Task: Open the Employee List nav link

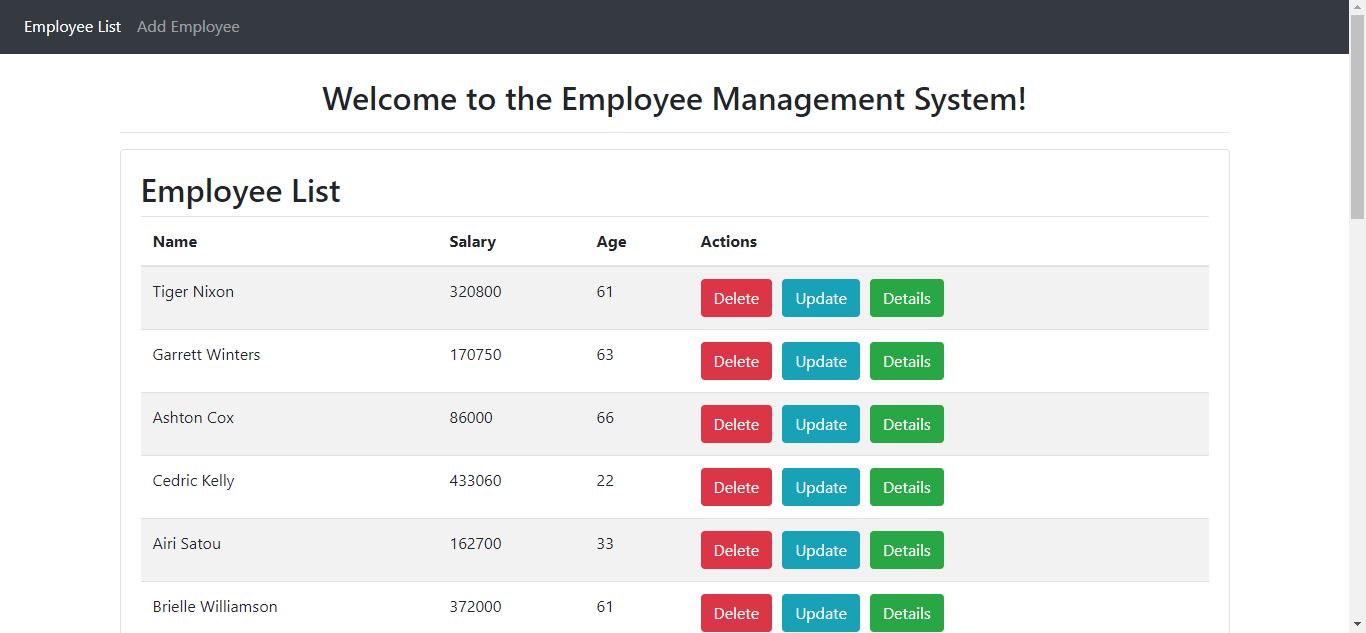Action: [72, 27]
